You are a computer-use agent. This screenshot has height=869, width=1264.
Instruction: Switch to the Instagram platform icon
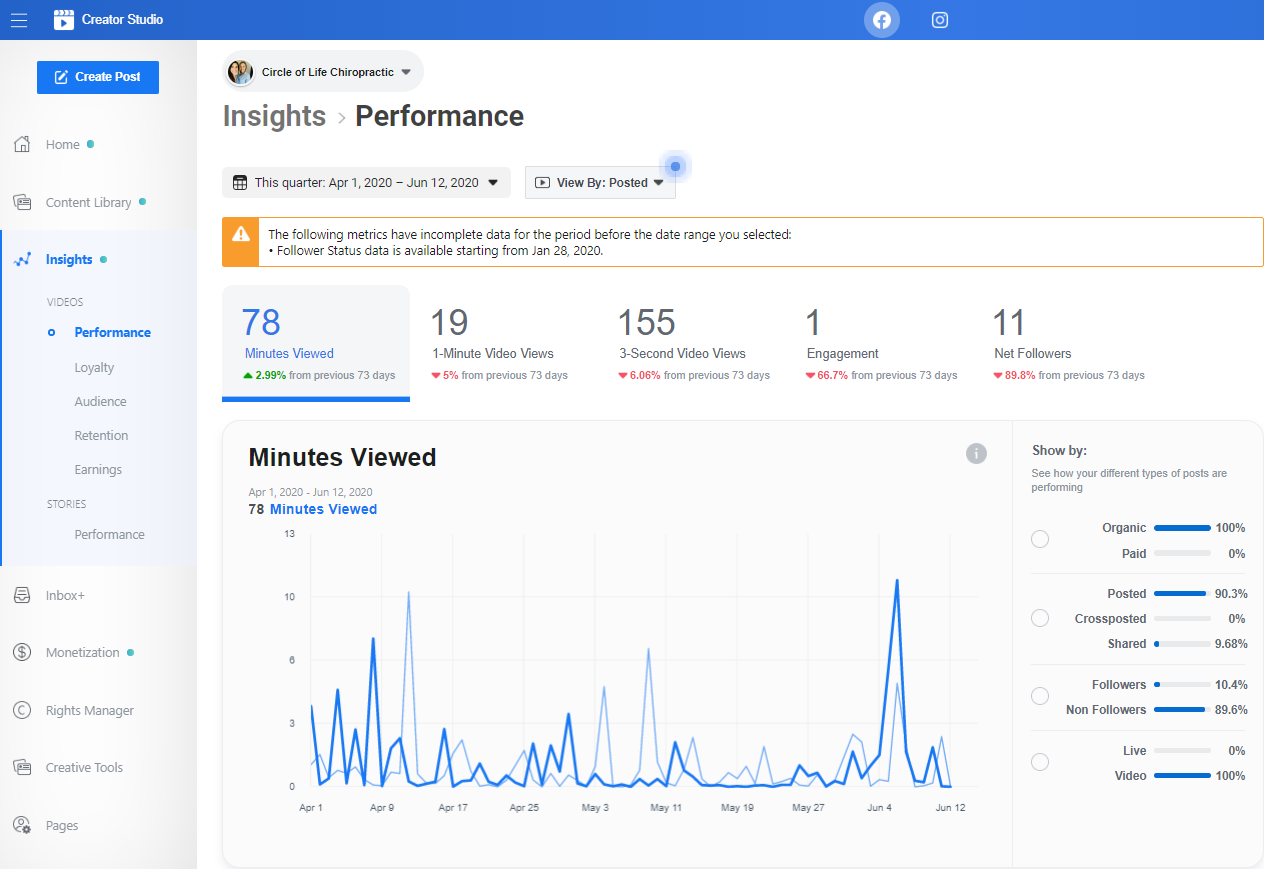pyautogui.click(x=940, y=20)
